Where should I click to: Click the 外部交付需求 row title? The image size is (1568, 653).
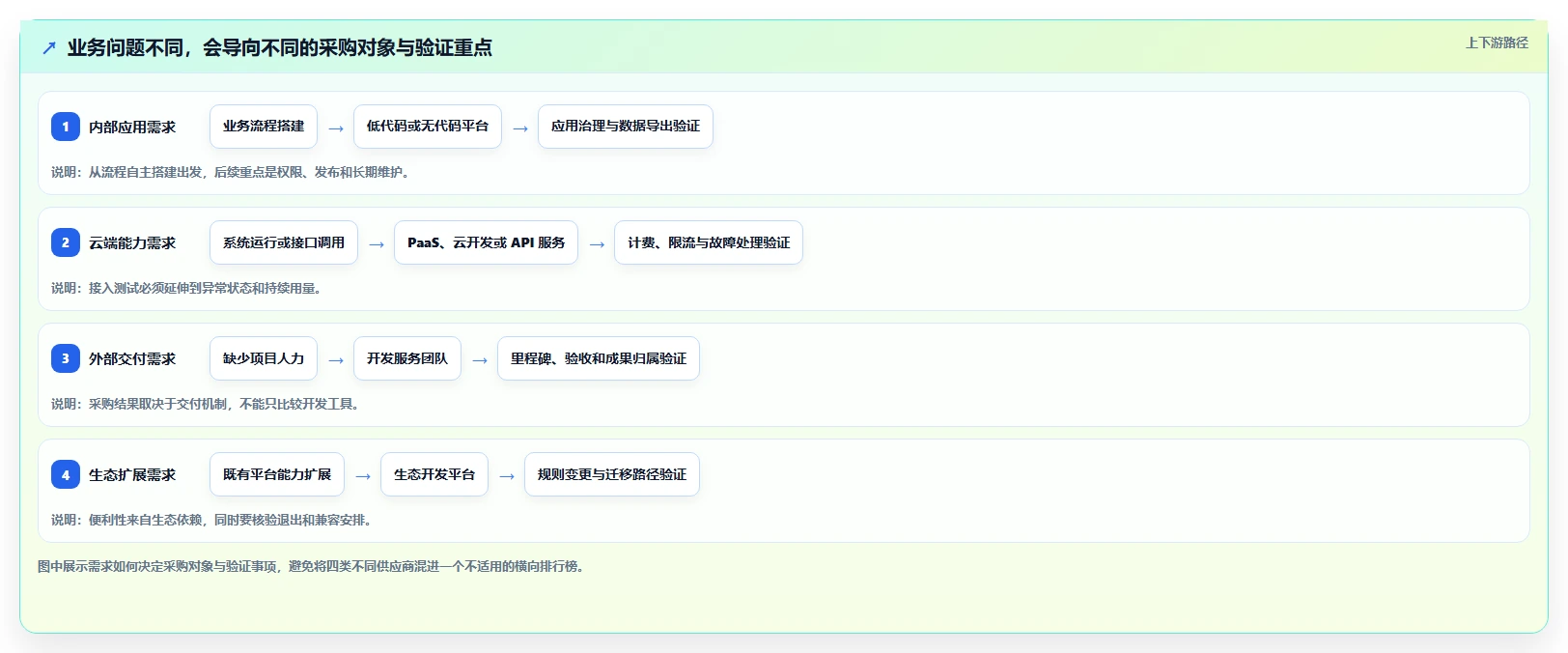pyautogui.click(x=132, y=358)
